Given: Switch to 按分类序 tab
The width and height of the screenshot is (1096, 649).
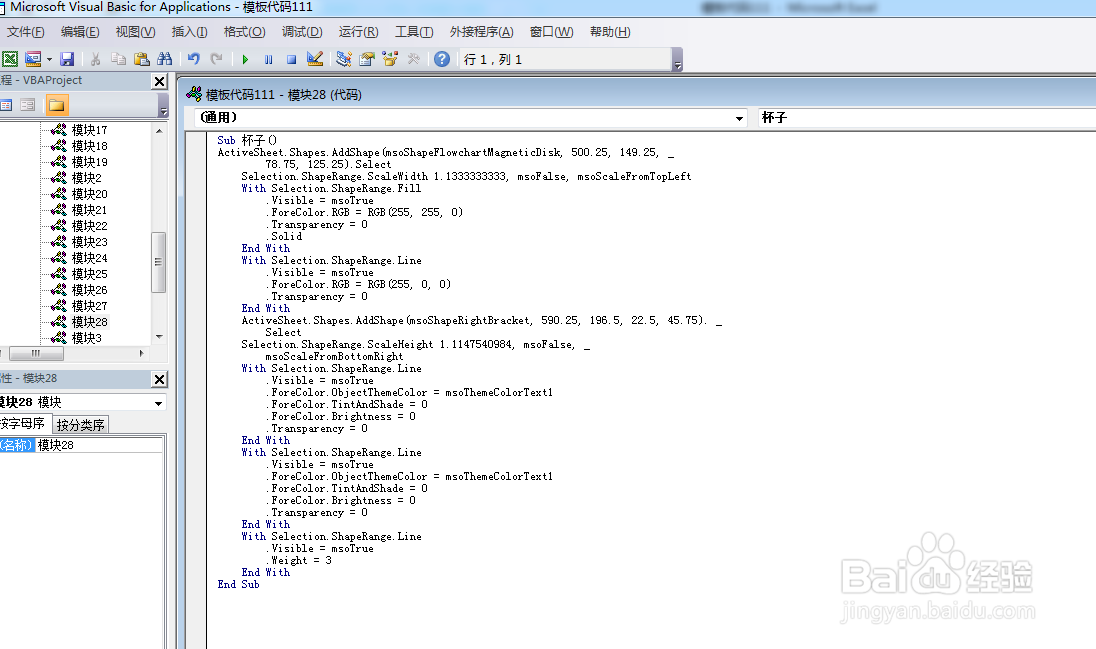Looking at the screenshot, I should tap(80, 425).
